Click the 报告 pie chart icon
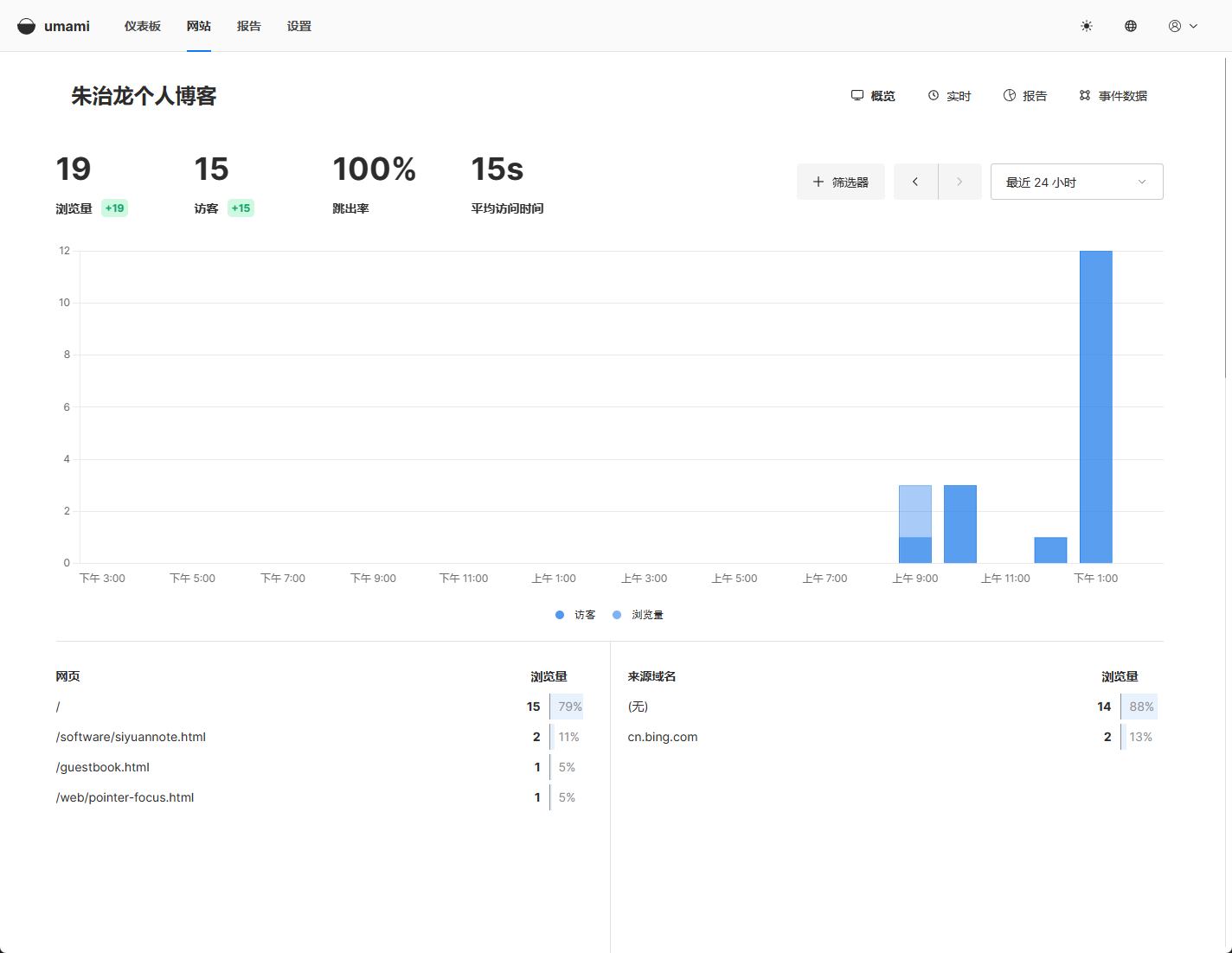 tap(1010, 95)
